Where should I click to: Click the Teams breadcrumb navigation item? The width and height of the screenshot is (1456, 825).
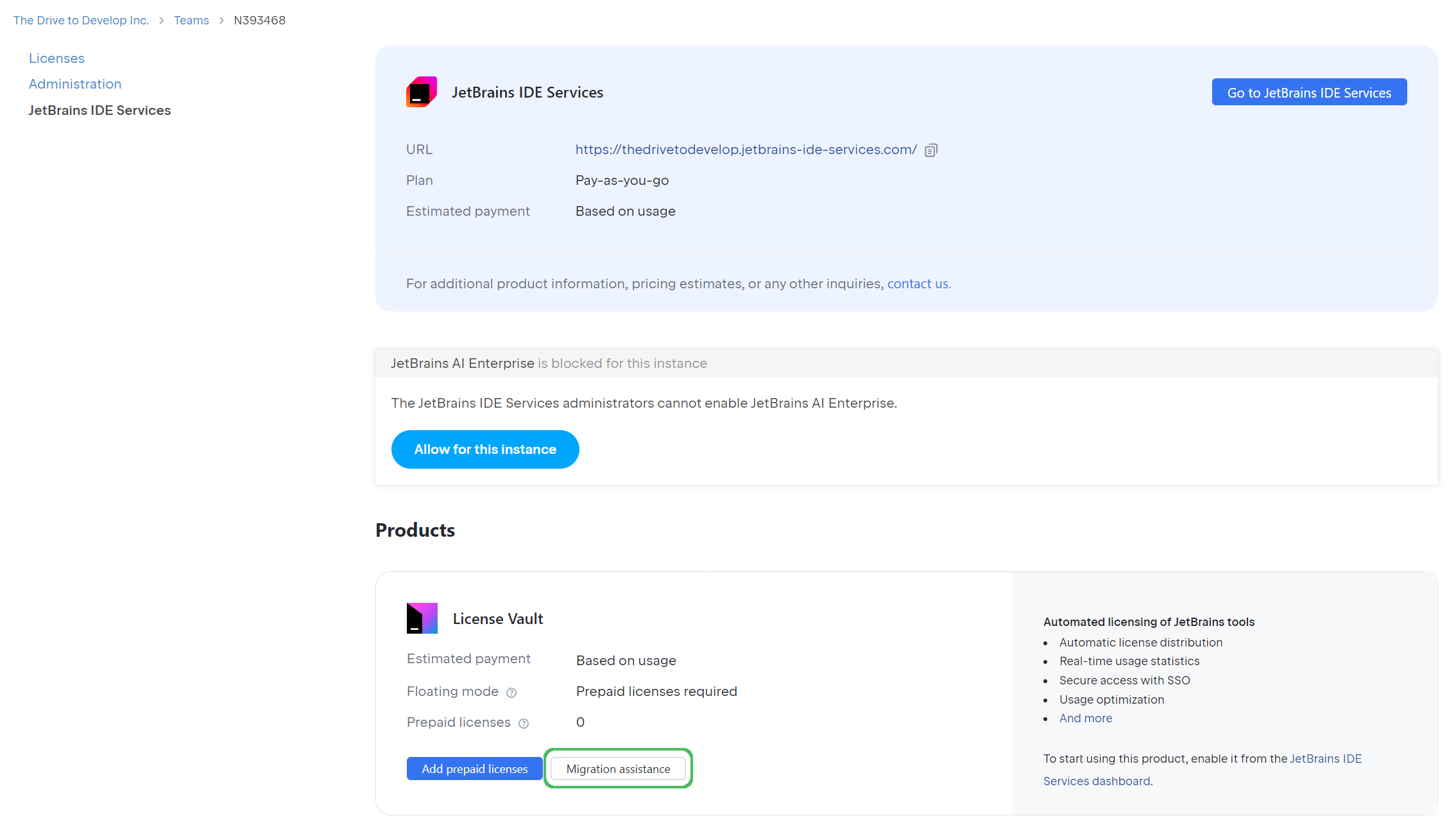pos(192,20)
